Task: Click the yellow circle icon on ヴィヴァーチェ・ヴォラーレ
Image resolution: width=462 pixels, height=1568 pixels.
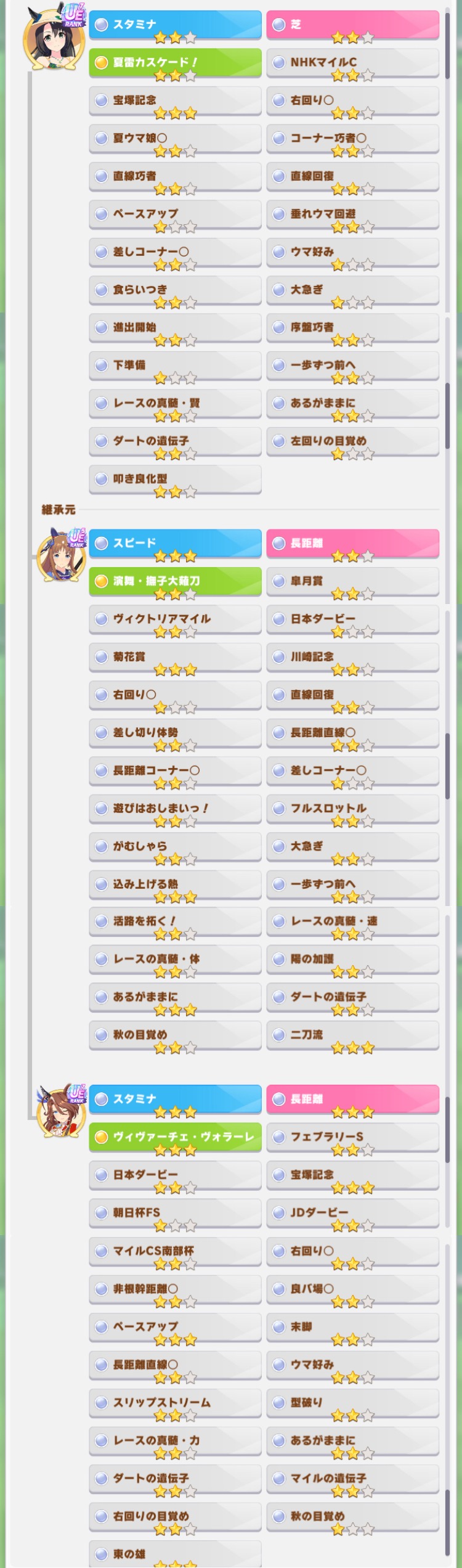Action: (102, 1137)
